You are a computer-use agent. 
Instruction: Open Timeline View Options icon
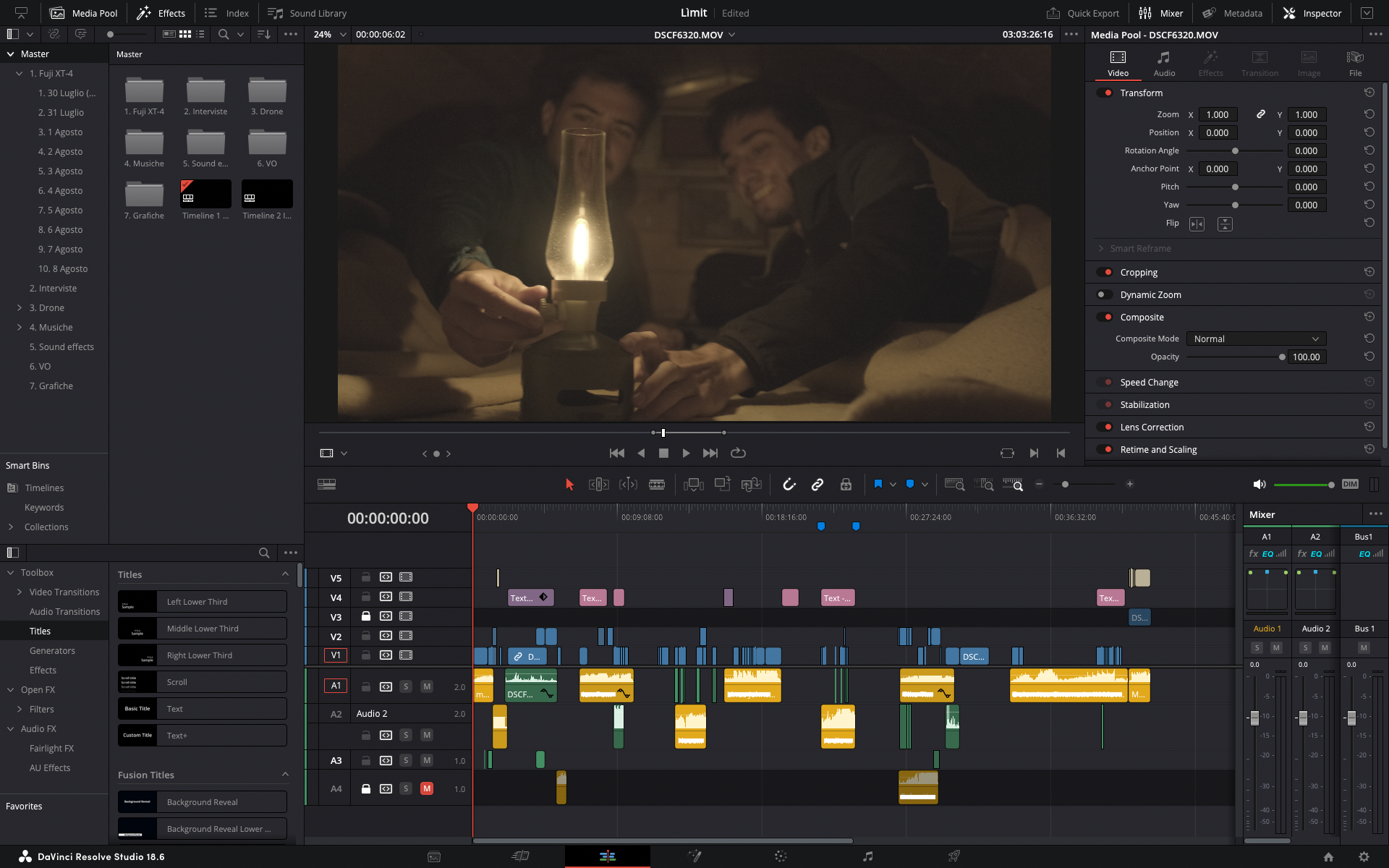326,485
